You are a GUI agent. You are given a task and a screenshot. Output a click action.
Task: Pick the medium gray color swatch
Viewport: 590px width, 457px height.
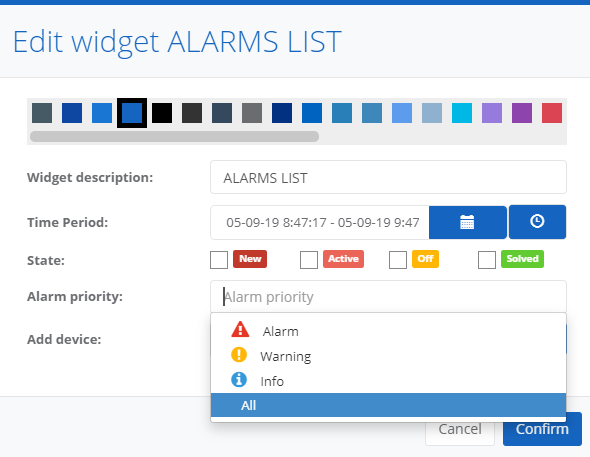pos(252,113)
